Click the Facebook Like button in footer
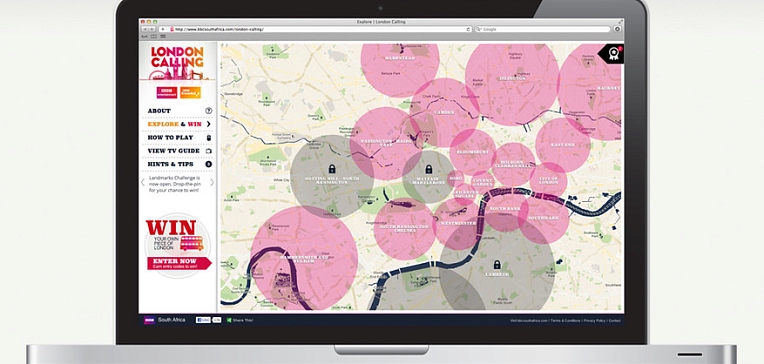The height and width of the screenshot is (364, 764). [x=203, y=320]
